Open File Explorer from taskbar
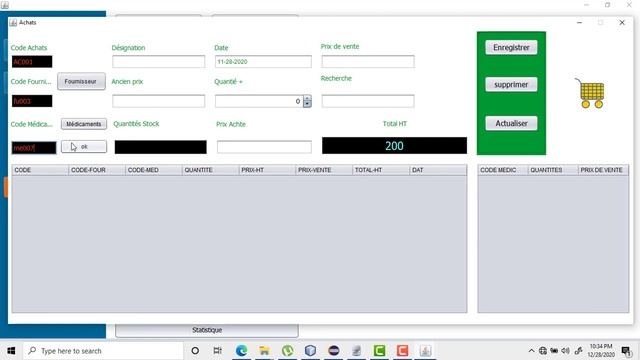The image size is (640, 360). tap(264, 351)
